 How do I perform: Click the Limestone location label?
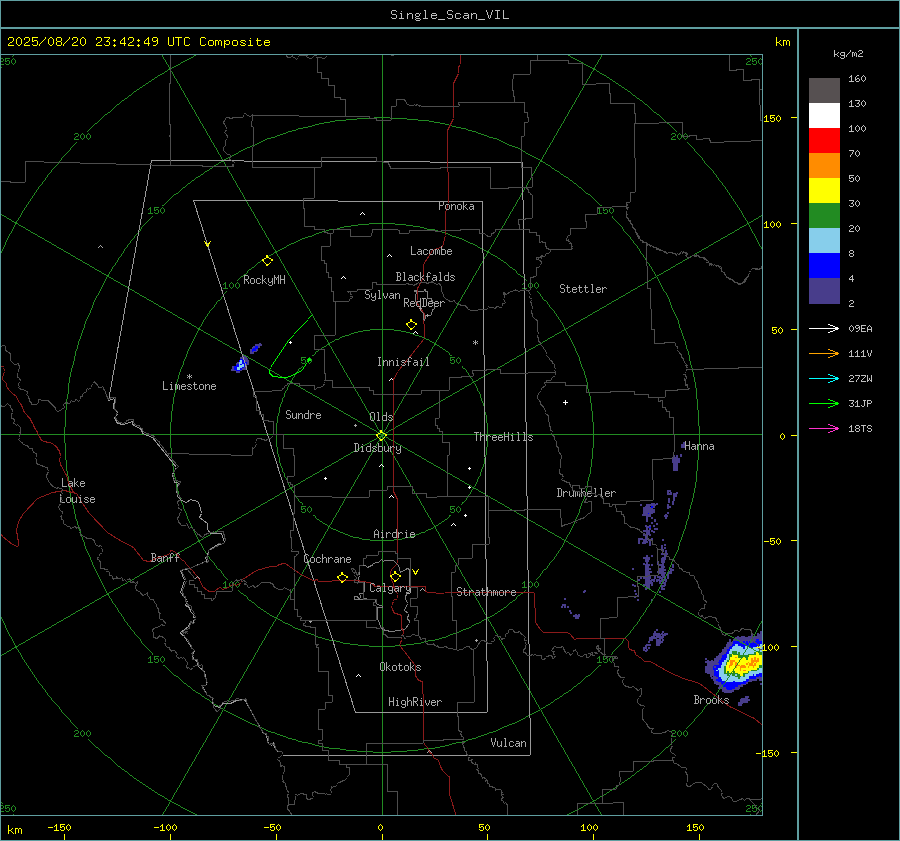click(189, 386)
